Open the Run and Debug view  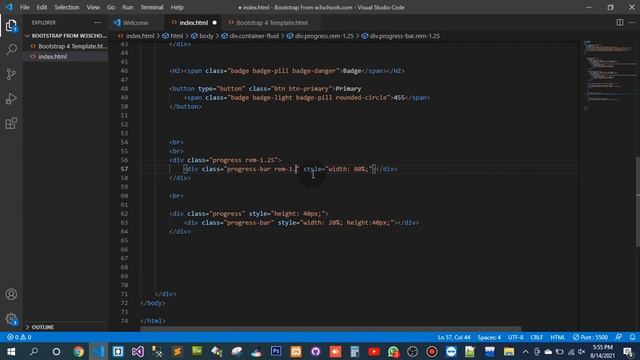click(x=11, y=98)
